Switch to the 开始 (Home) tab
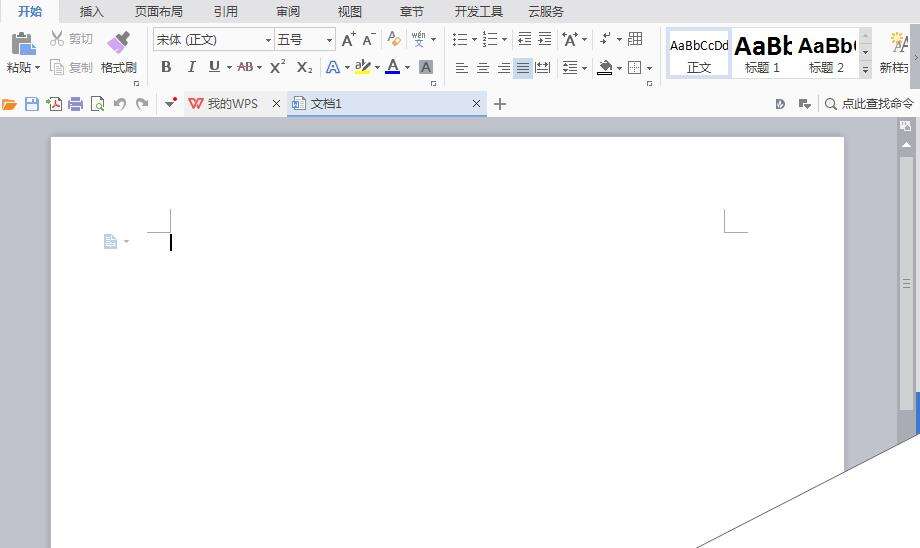The height and width of the screenshot is (548, 920). click(x=30, y=11)
